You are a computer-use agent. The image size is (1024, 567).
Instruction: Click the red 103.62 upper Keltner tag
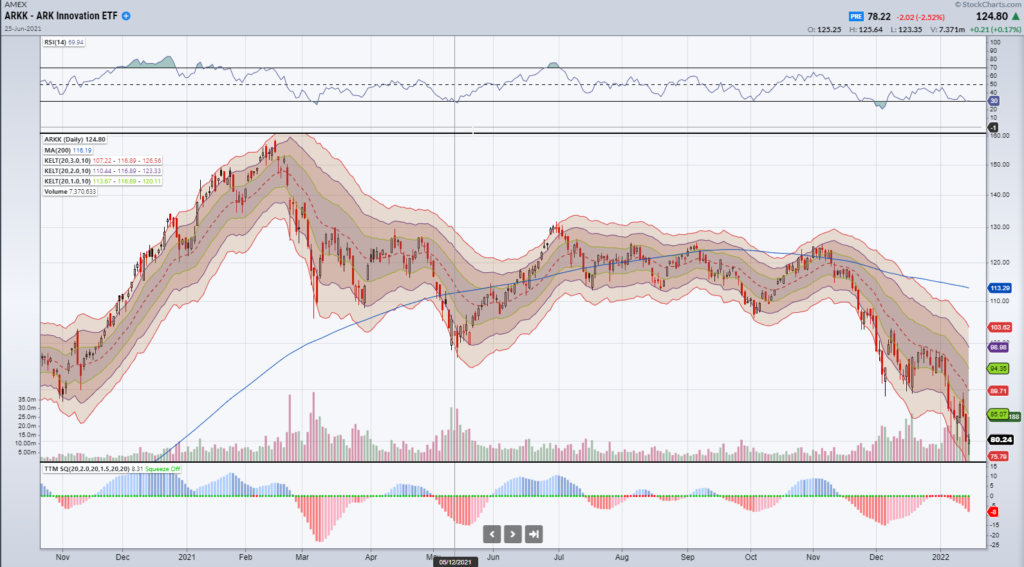click(1000, 327)
